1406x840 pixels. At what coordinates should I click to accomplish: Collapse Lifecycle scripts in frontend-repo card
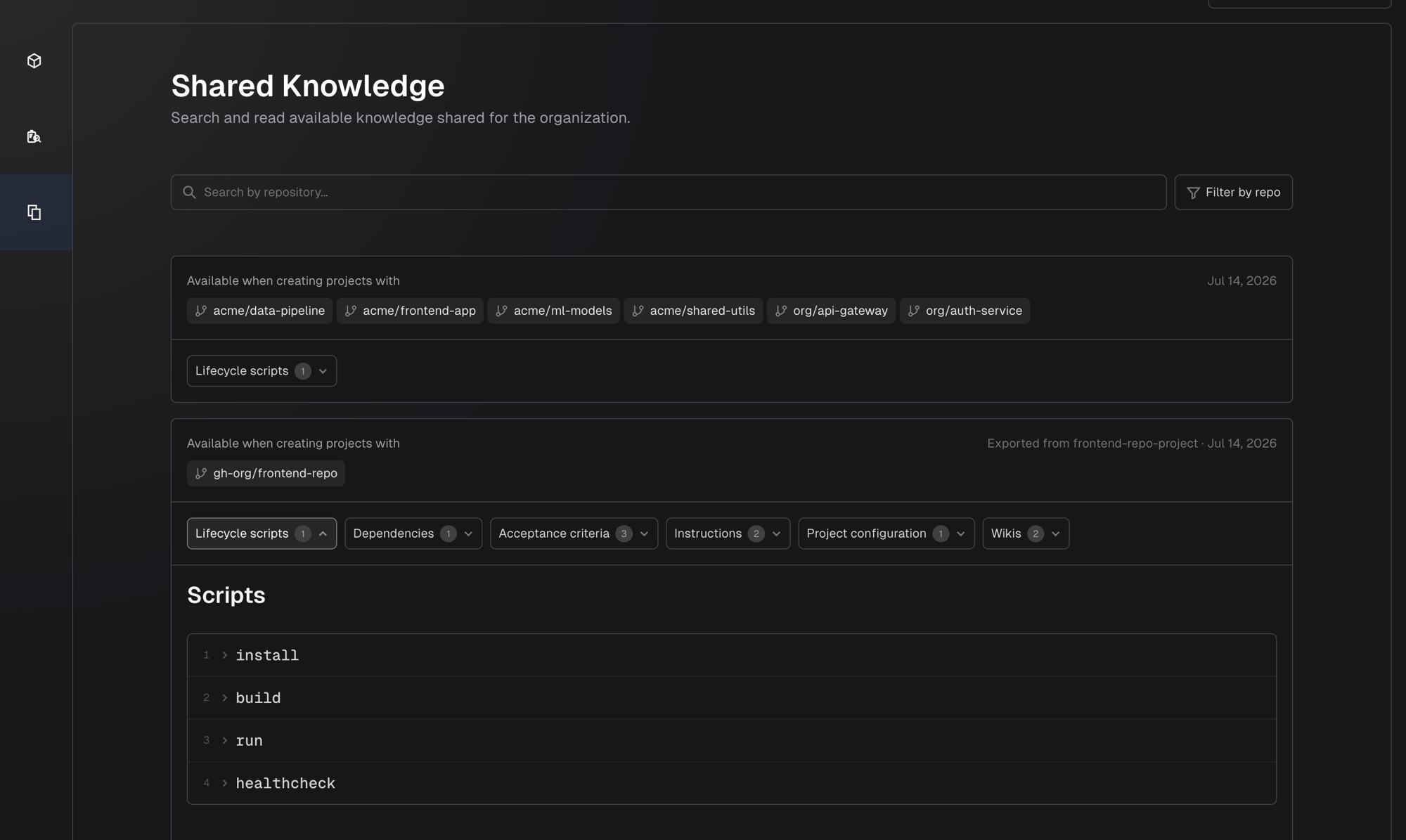point(262,534)
